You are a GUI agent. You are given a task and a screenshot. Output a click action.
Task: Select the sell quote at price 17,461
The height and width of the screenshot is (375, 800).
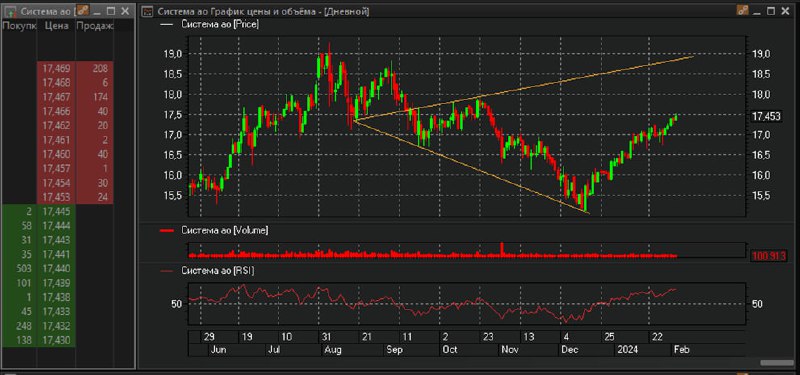pos(56,140)
